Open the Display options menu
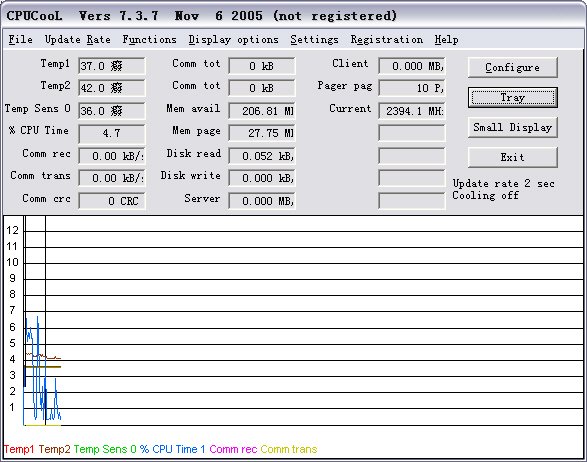Viewport: 587px width, 462px height. [234, 39]
